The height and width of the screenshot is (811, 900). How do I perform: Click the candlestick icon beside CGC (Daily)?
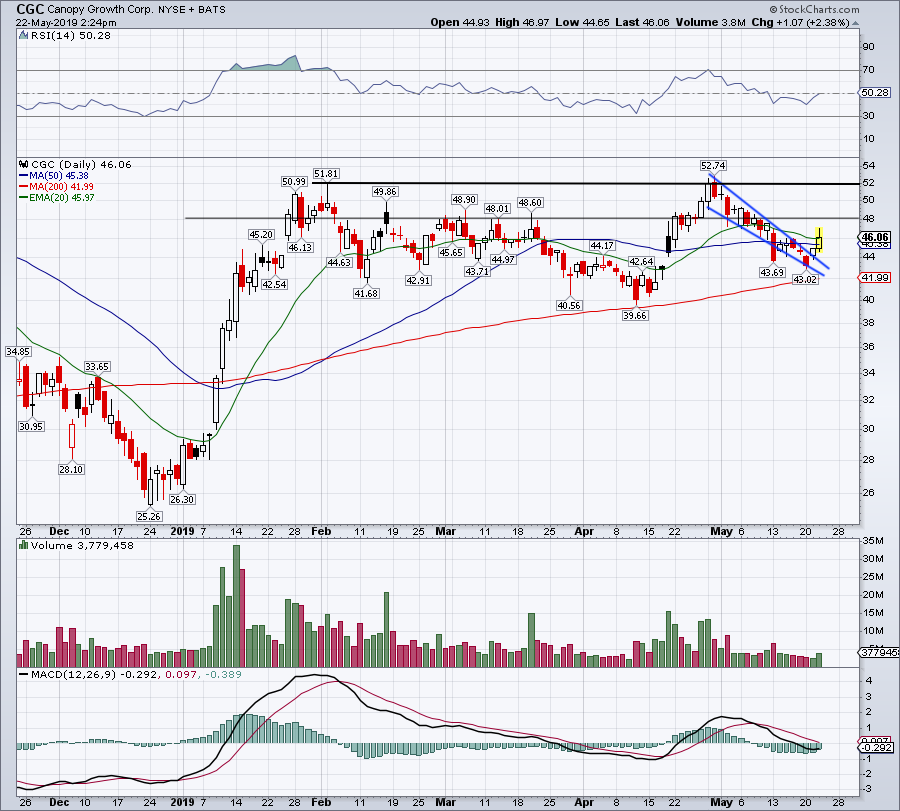(24, 164)
